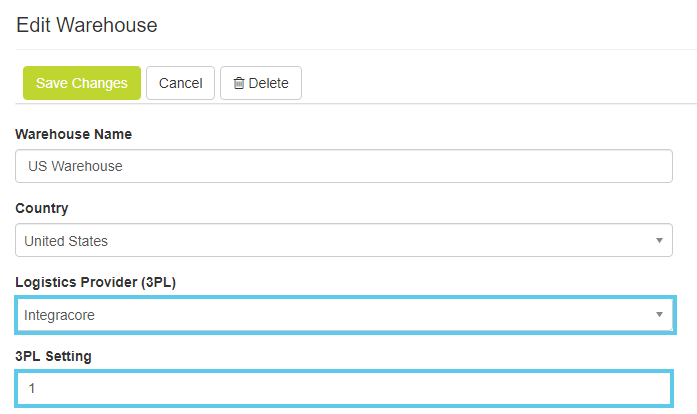Open the Logistics Provider (3PL) dropdown
The width and height of the screenshot is (697, 414).
click(x=343, y=315)
